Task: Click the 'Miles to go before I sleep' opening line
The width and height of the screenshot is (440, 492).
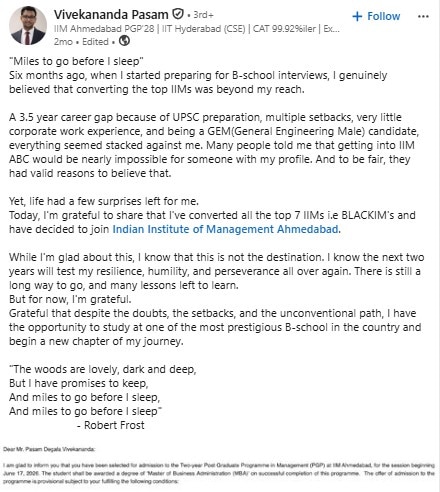Action: tap(76, 61)
